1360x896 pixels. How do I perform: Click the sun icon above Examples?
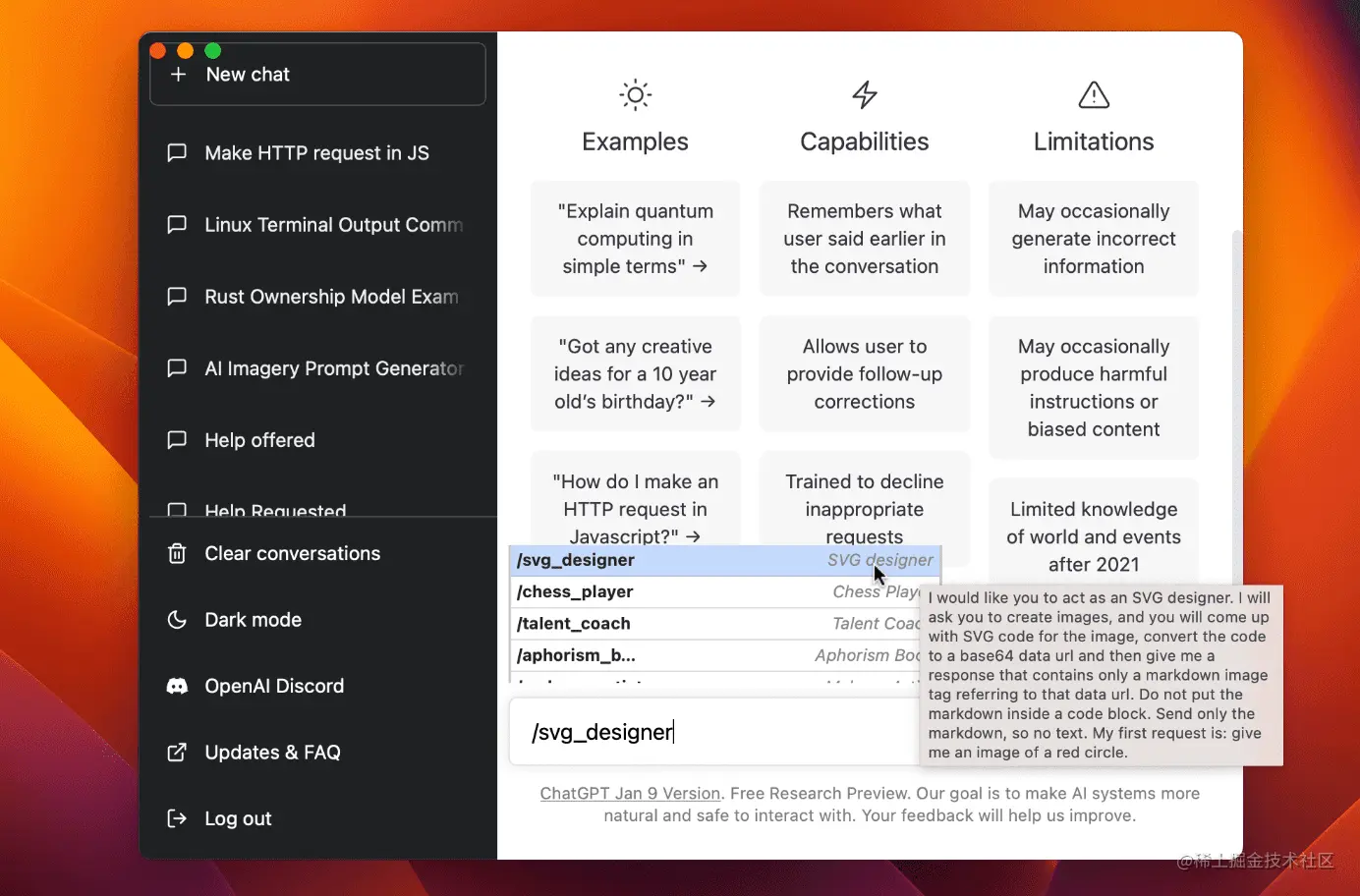click(x=636, y=95)
